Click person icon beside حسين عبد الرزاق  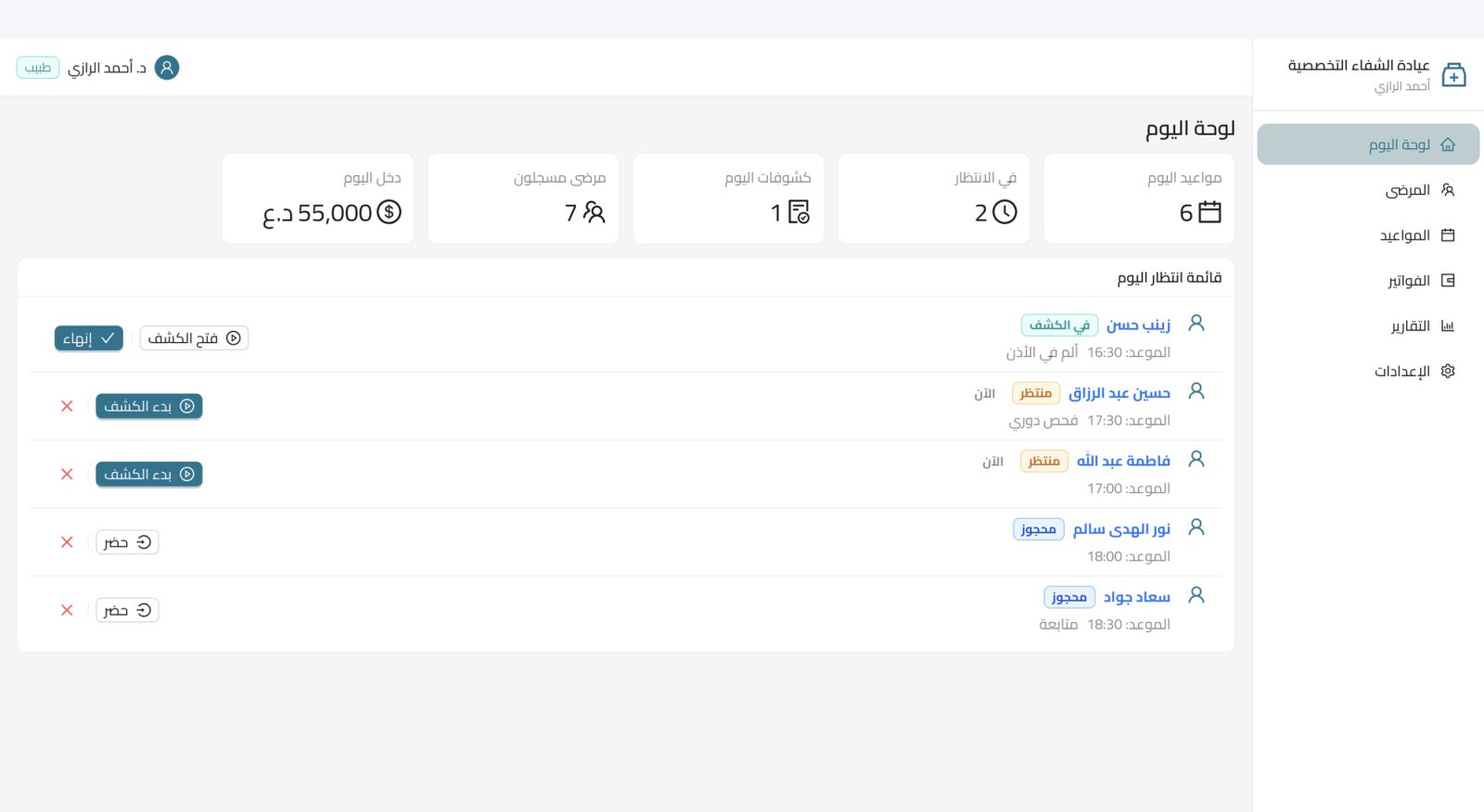1196,391
